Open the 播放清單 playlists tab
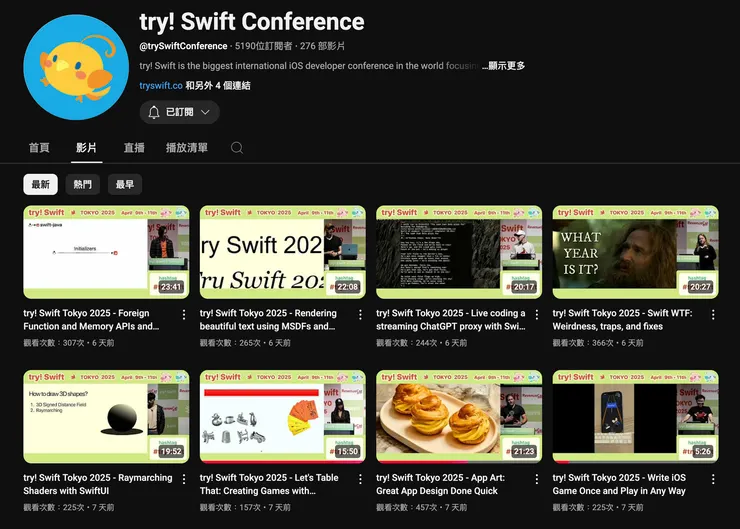 pos(187,148)
